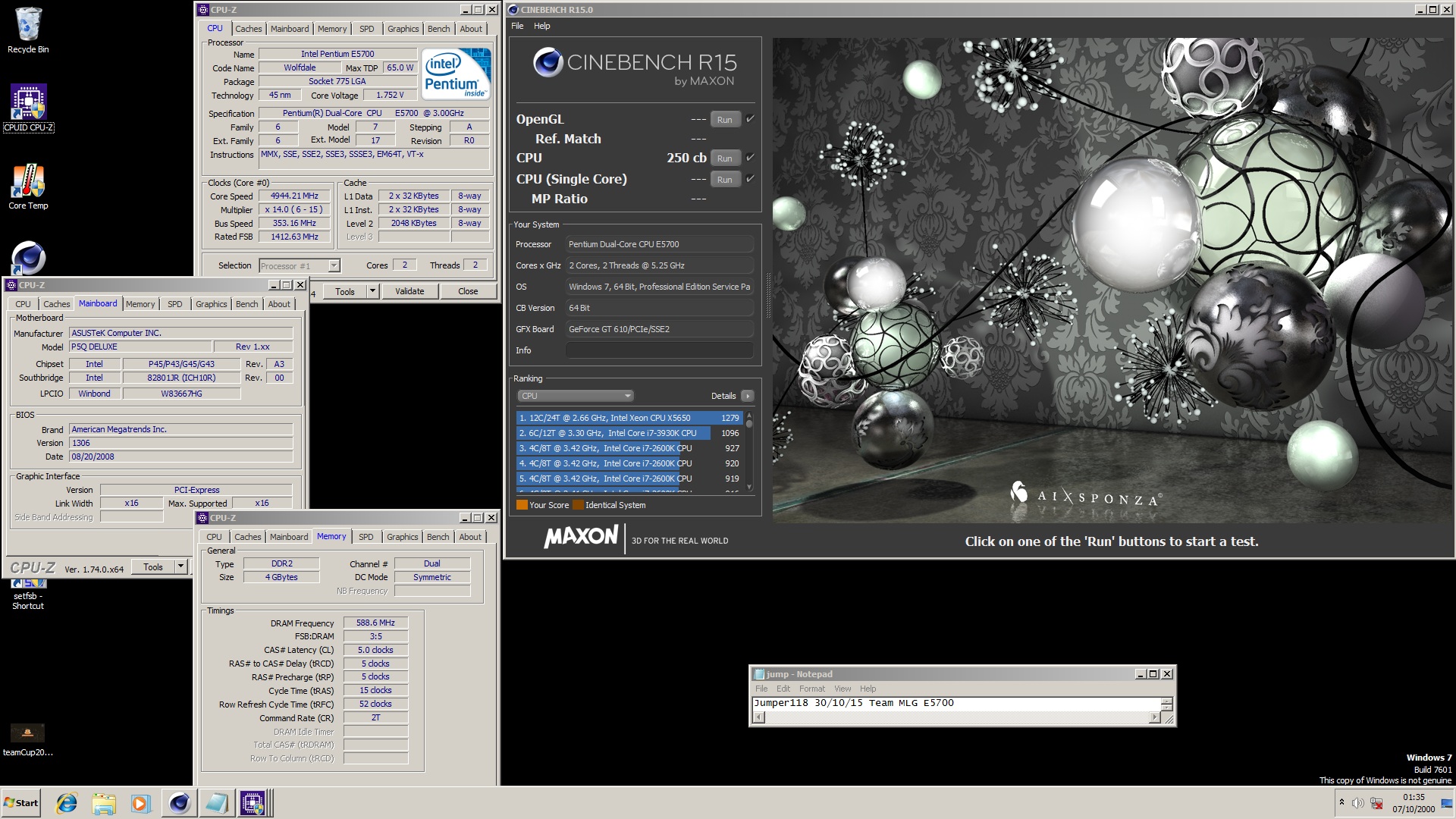The height and width of the screenshot is (819, 1456).
Task: Click the MAXON logo at the bottom
Action: 581,537
